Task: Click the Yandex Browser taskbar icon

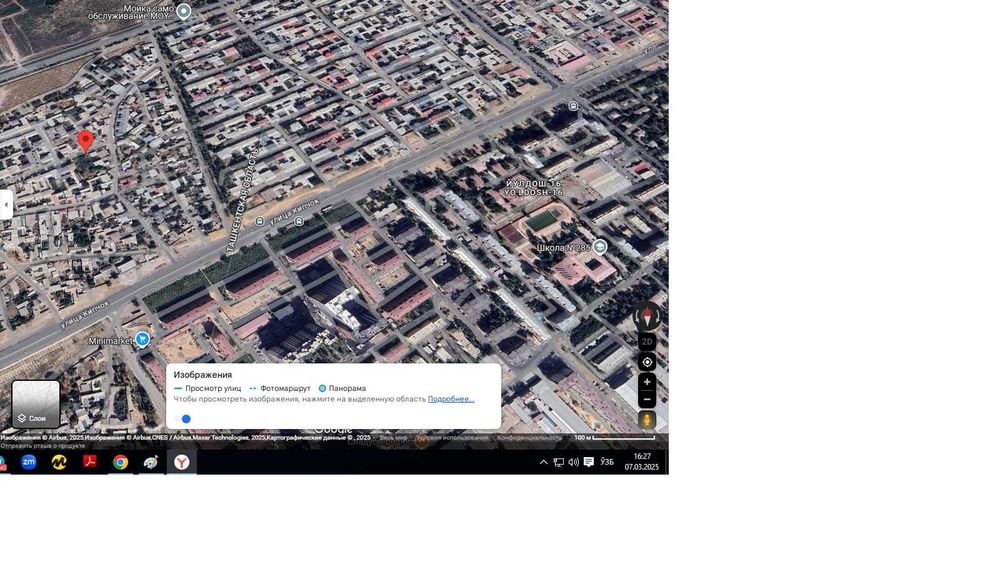Action: pos(182,462)
